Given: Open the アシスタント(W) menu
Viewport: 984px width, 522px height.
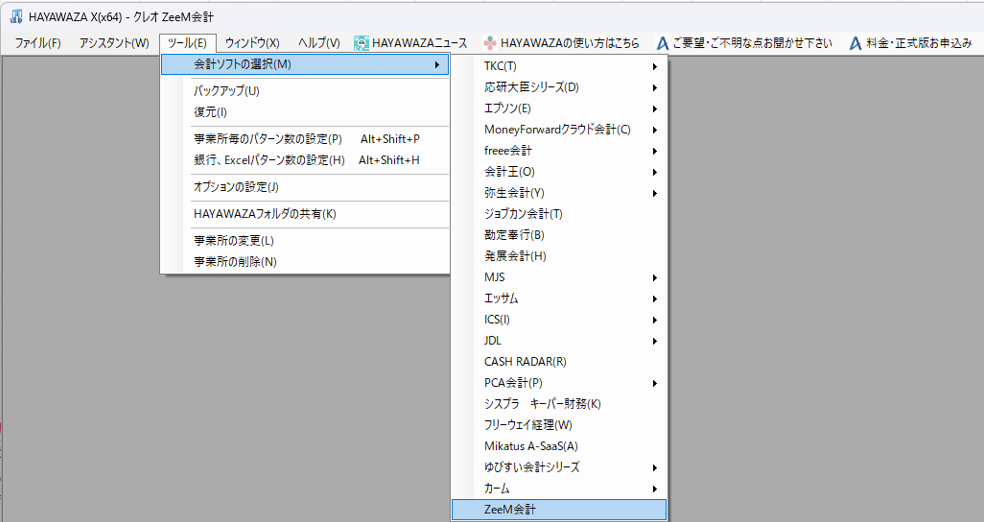Looking at the screenshot, I should point(114,43).
